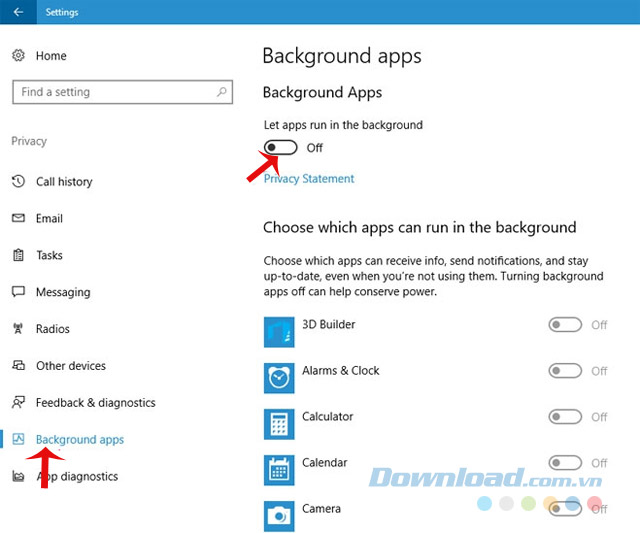This screenshot has width=640, height=533.
Task: Select Feedback & diagnostics in sidebar
Action: click(96, 403)
